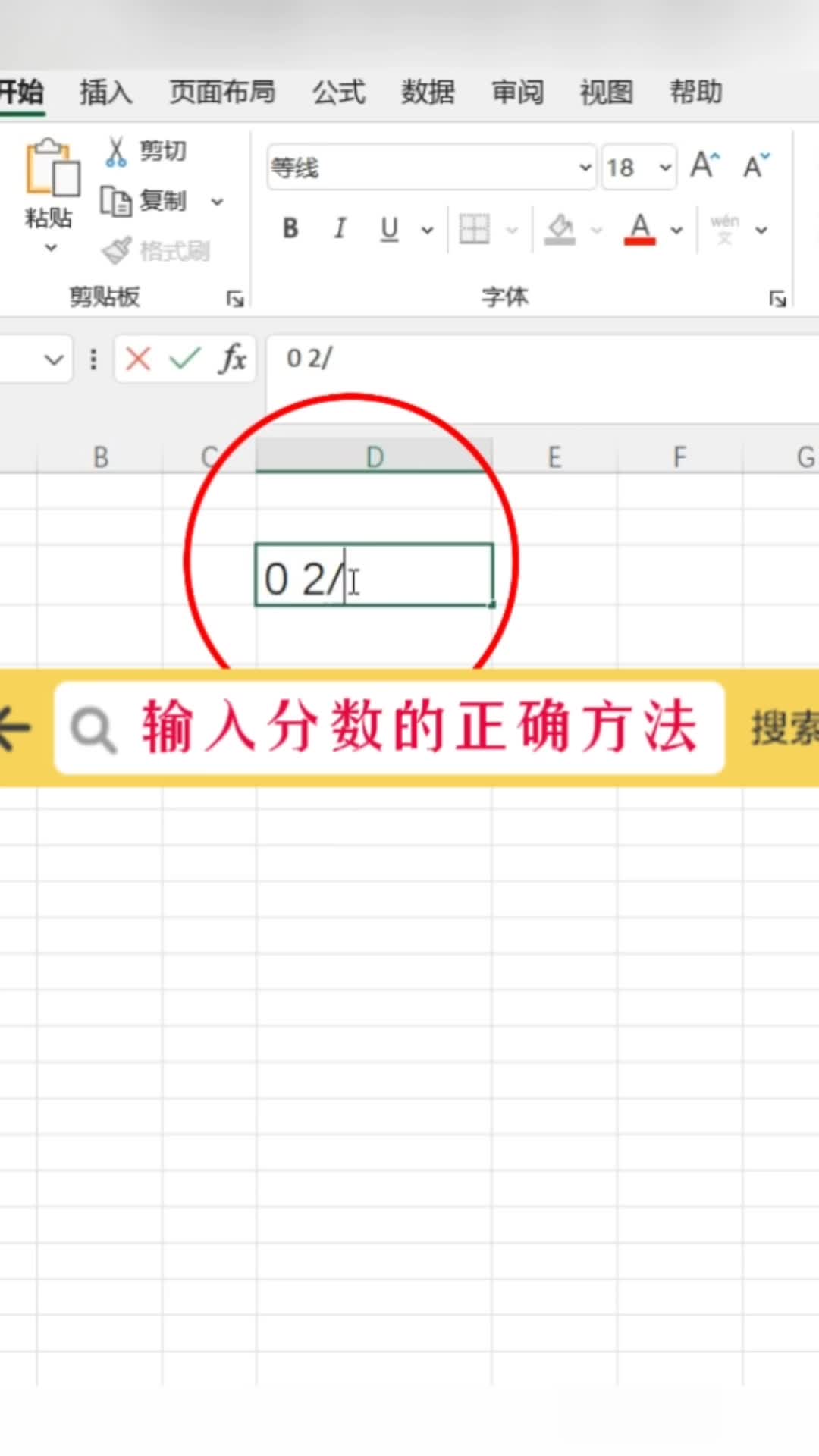Switch to the 数据 tab
This screenshot has width=819, height=1456.
tap(428, 92)
